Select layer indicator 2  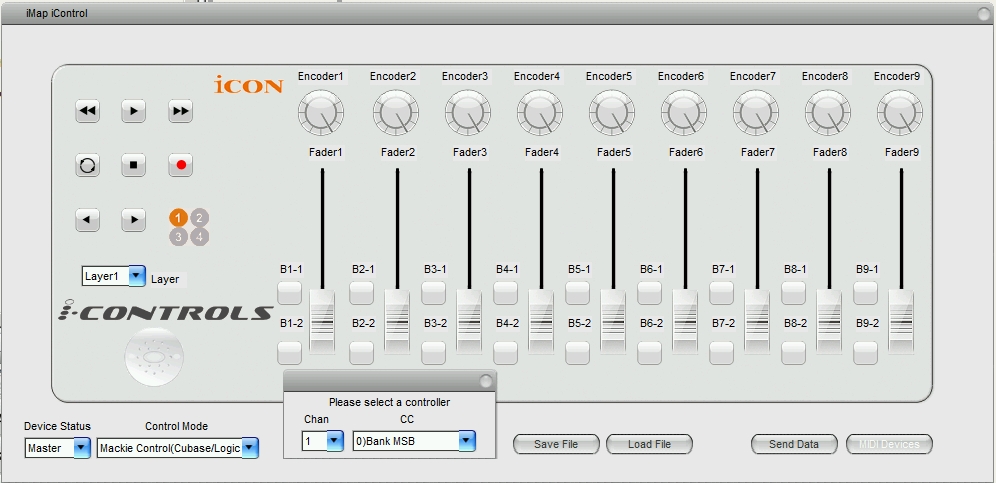click(x=199, y=218)
